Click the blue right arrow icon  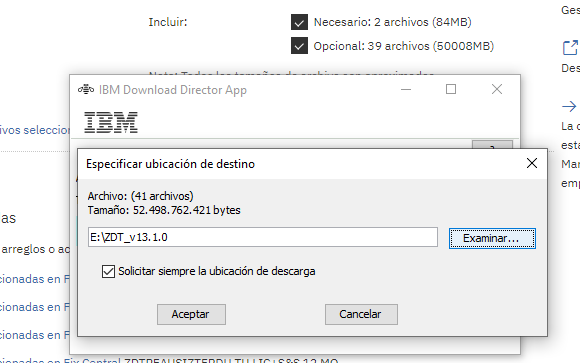[569, 107]
